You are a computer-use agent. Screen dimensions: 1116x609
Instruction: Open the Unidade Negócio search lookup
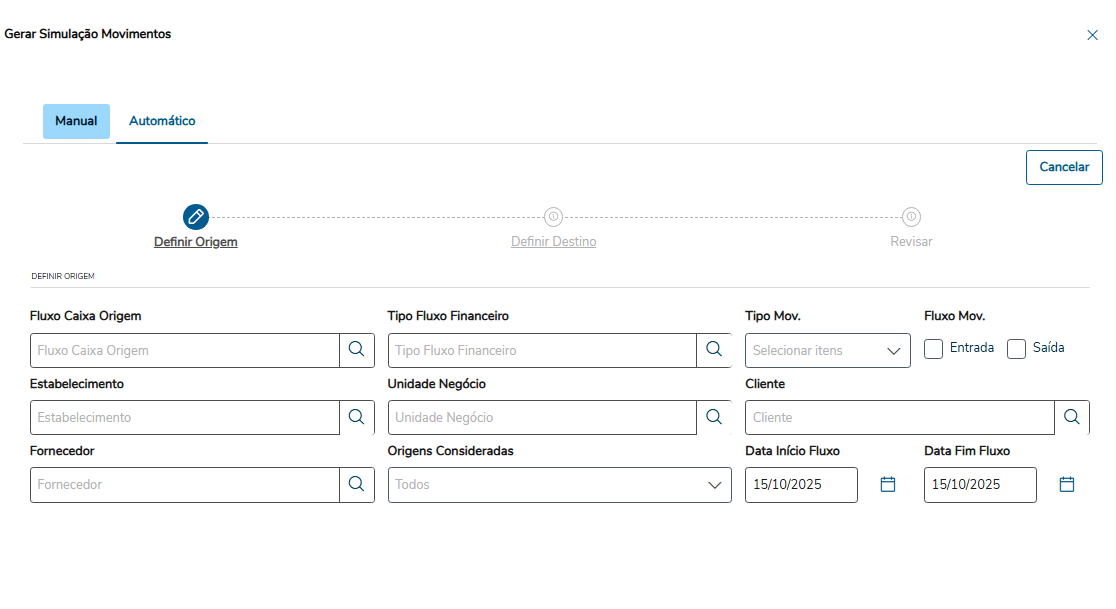(714, 417)
